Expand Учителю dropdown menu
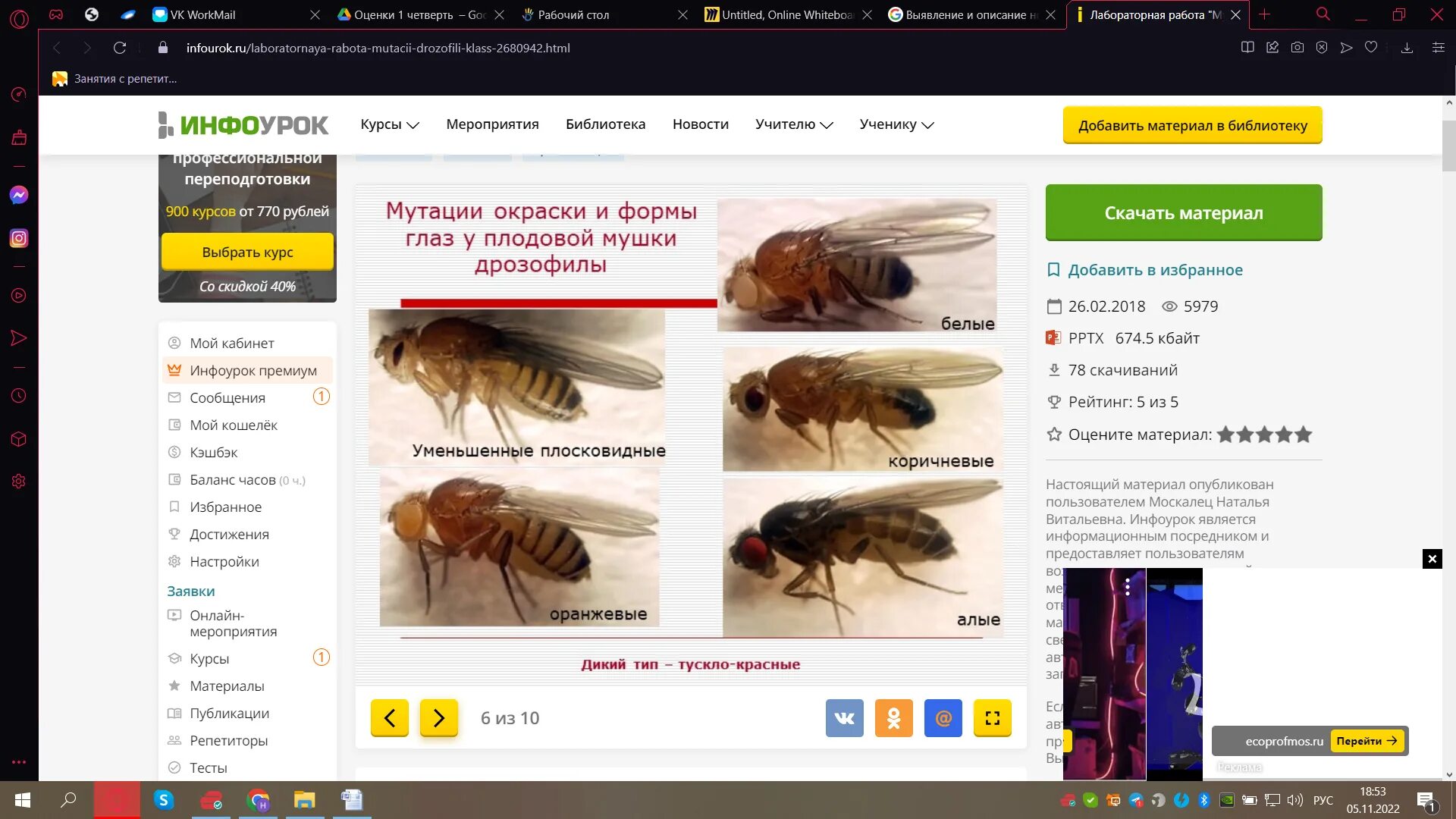The width and height of the screenshot is (1456, 819). pyautogui.click(x=793, y=124)
